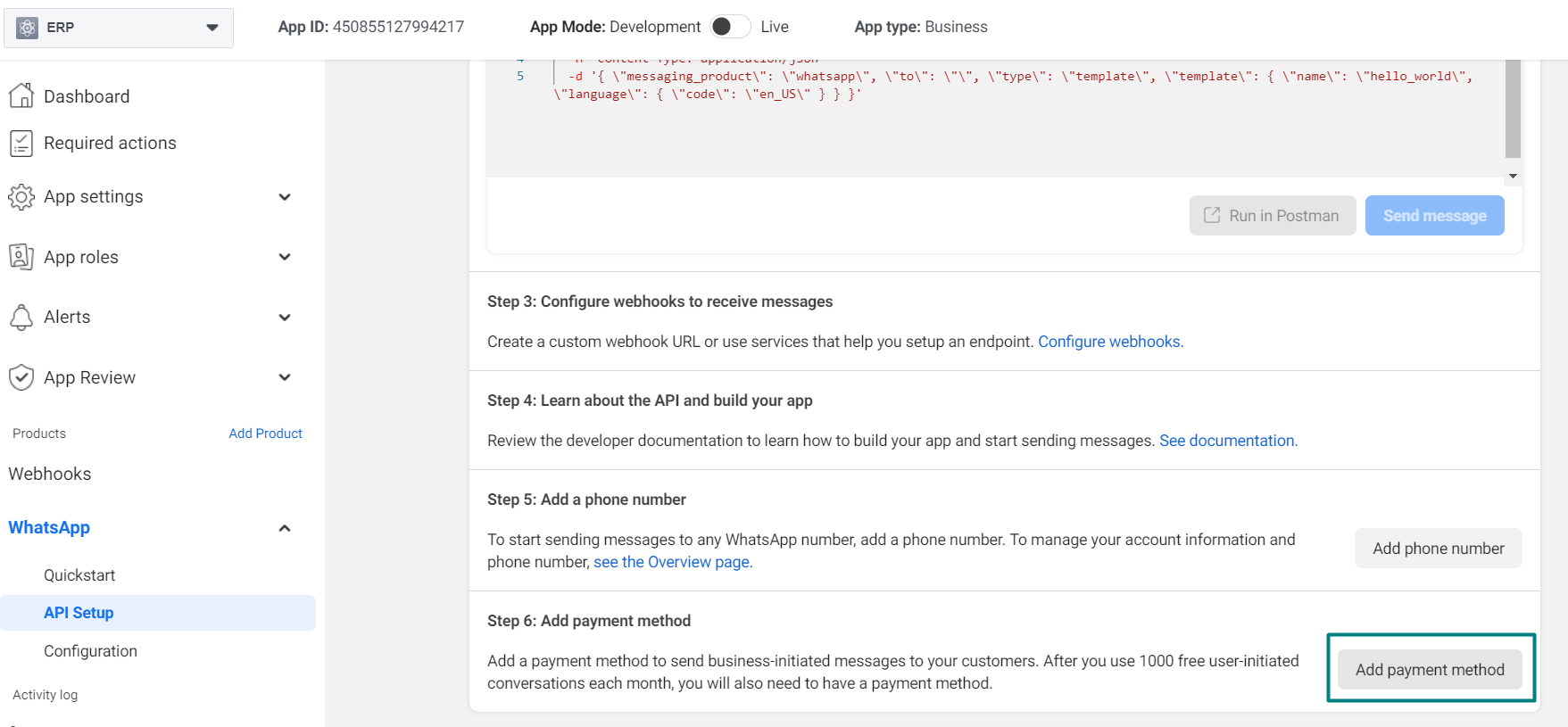
Task: Open Webhooks product in sidebar
Action: click(x=50, y=474)
